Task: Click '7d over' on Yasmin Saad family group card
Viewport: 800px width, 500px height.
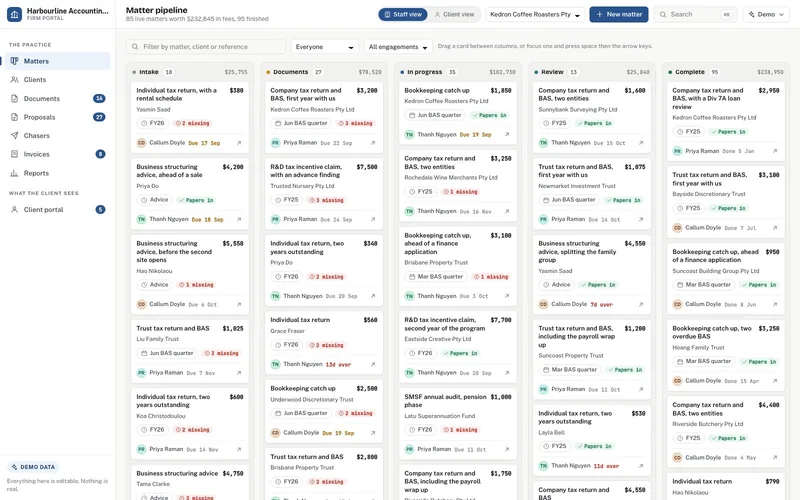Action: (601, 304)
